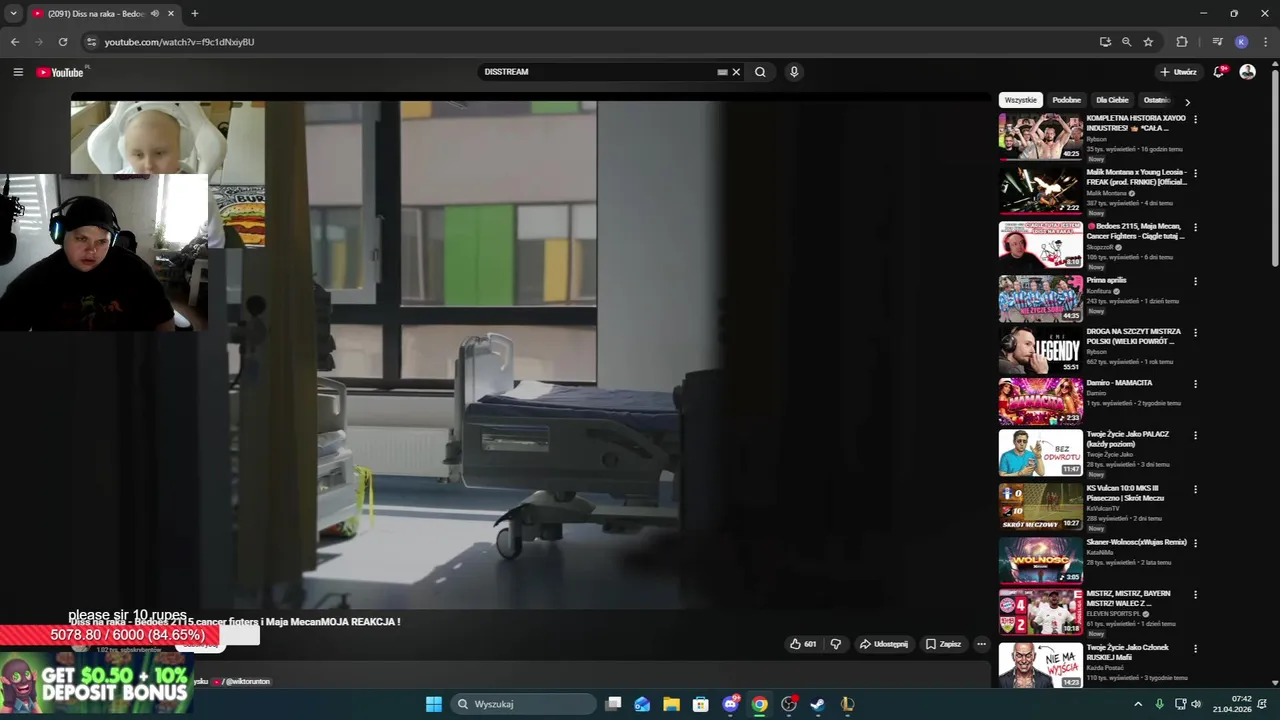Open DROGA NA SZCZYT MISTRZA thumbnail
The image size is (1280, 720).
click(1040, 350)
